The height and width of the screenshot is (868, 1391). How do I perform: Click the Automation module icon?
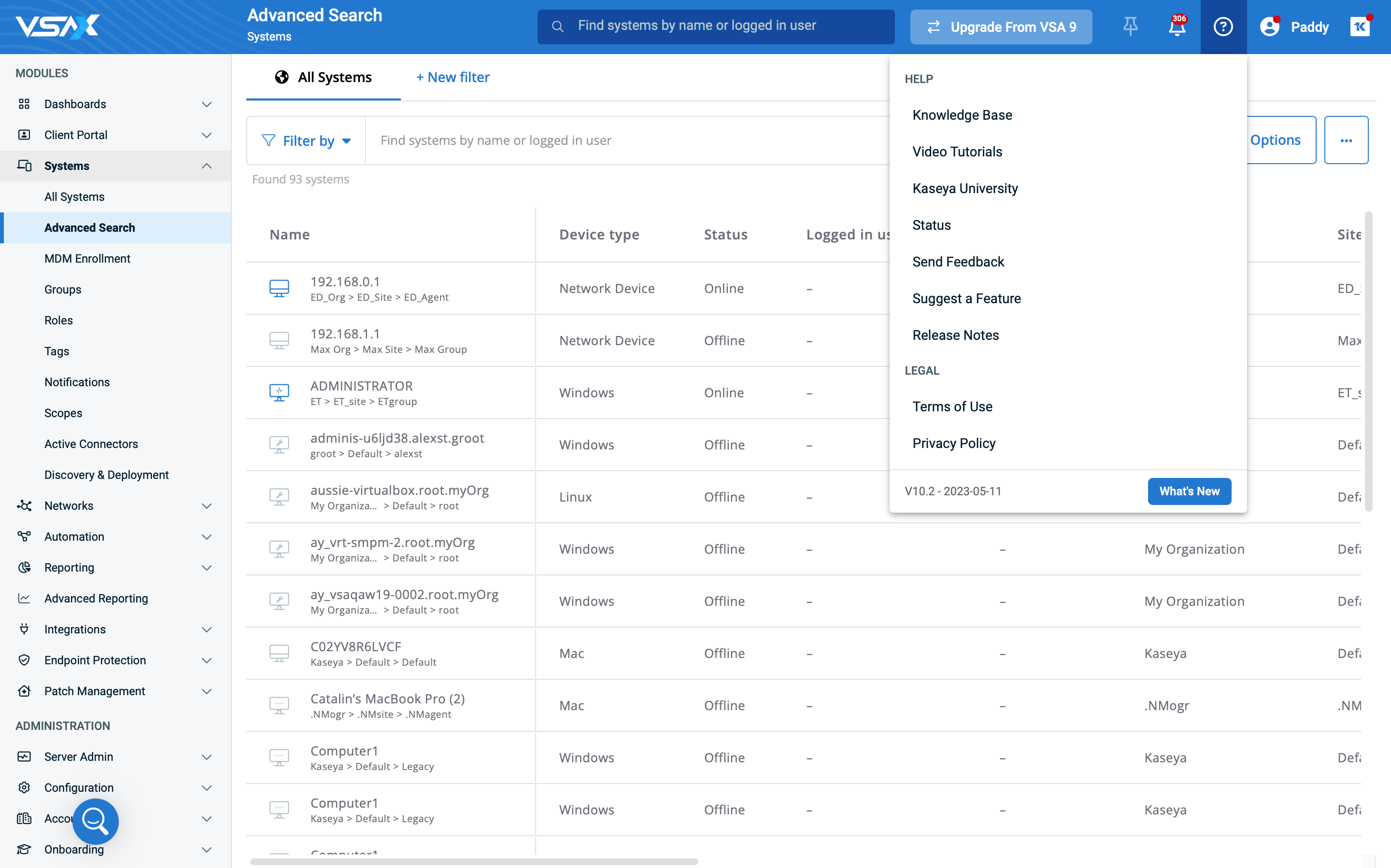click(x=24, y=537)
